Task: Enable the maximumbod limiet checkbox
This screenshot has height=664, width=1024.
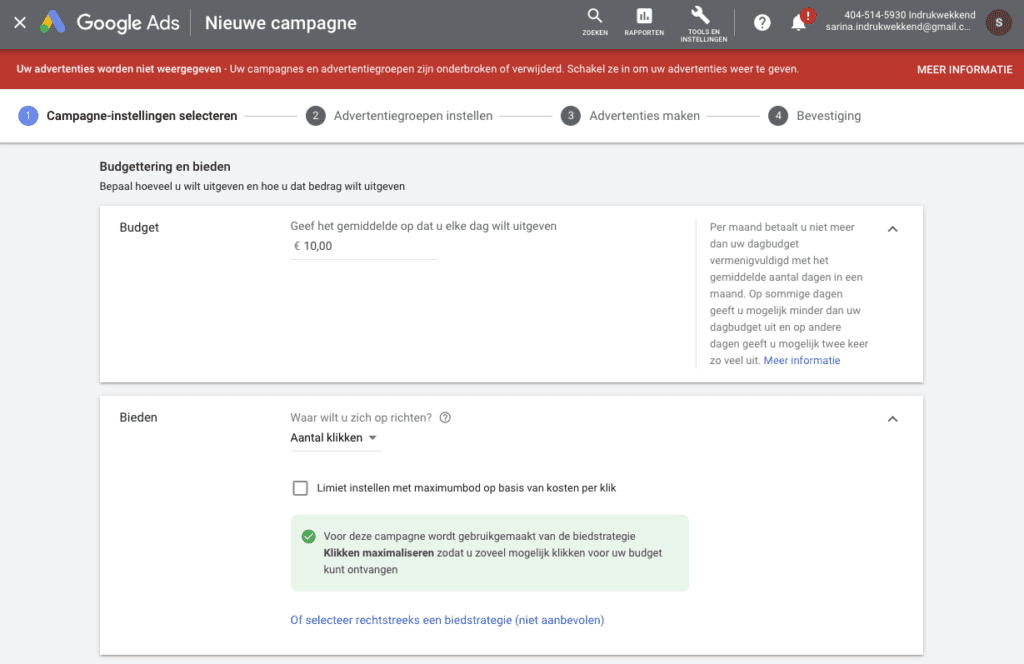Action: click(x=300, y=488)
